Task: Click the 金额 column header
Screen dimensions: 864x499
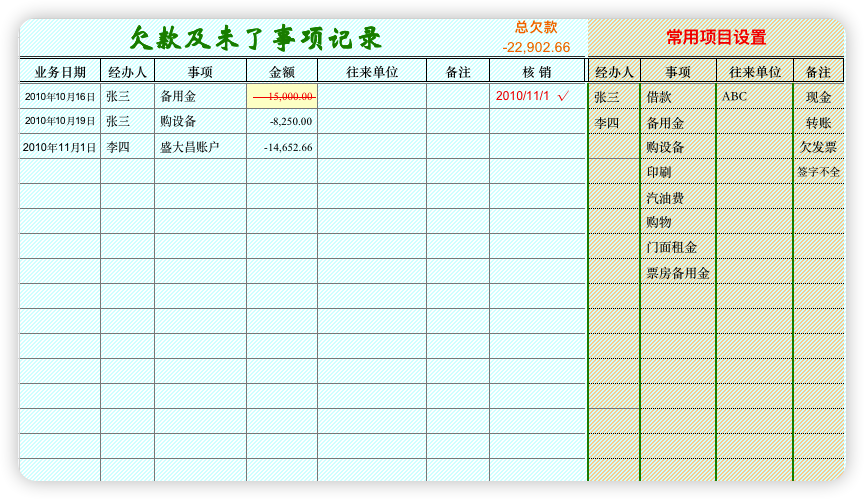Action: tap(282, 72)
